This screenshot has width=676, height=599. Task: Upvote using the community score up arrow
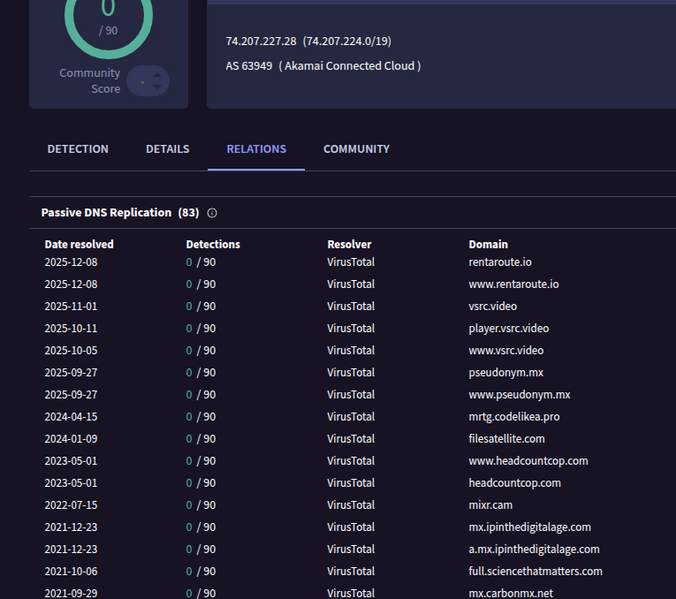tap(157, 75)
